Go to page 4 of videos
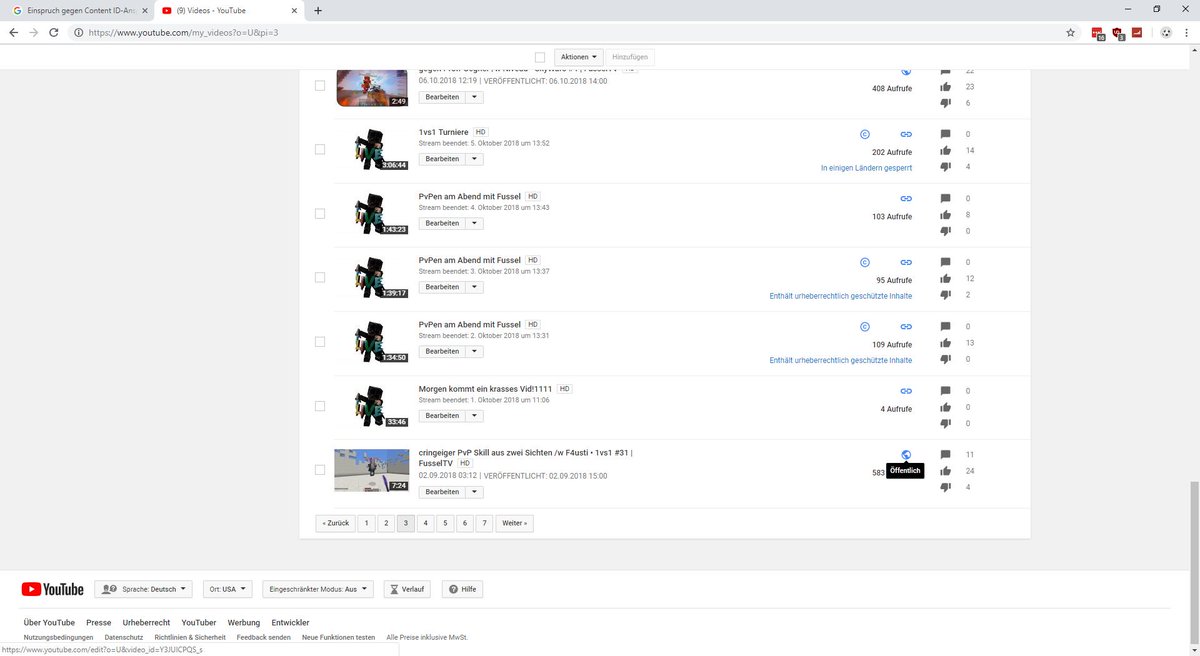This screenshot has height=656, width=1200. point(424,523)
